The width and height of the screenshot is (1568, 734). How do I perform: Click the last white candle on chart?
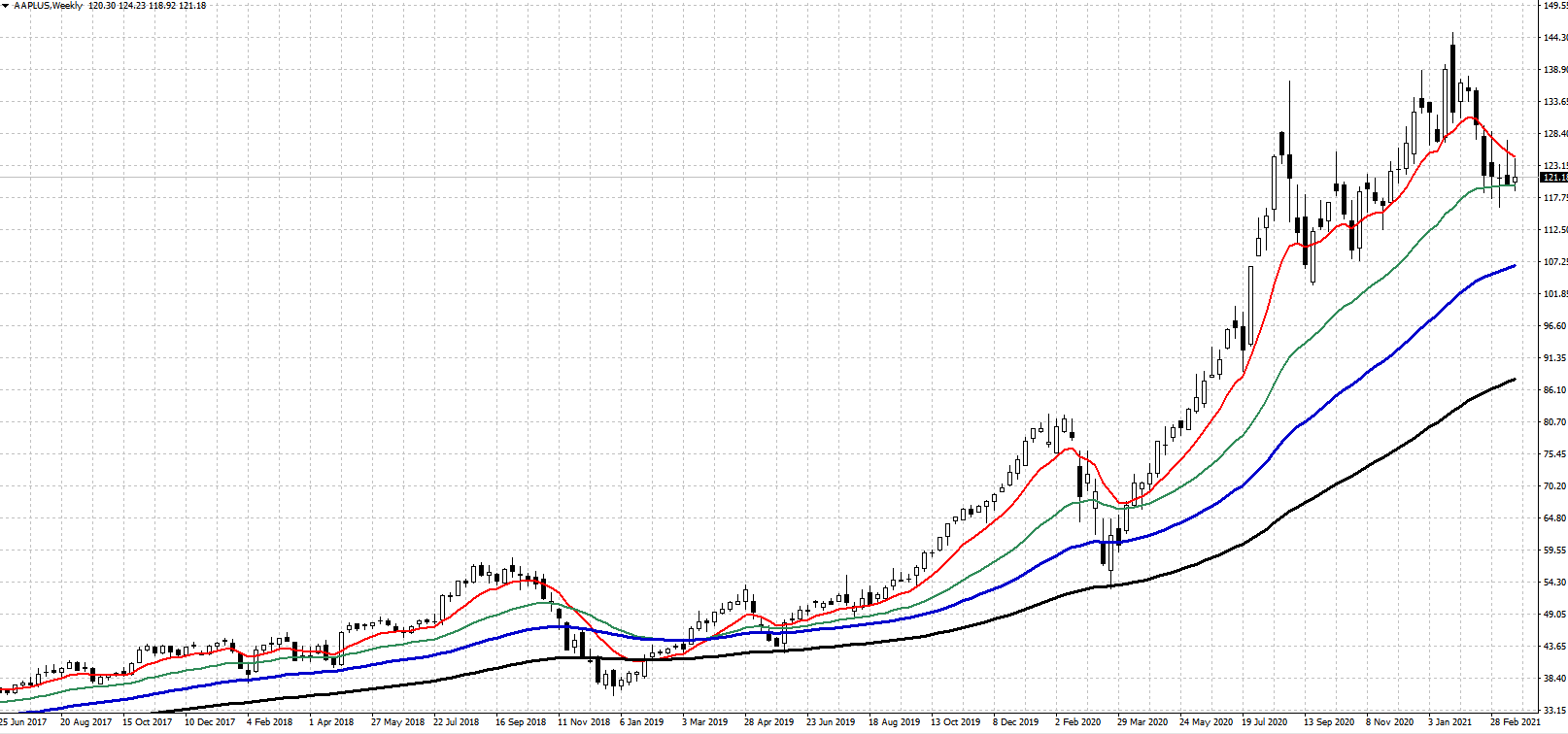(1515, 179)
